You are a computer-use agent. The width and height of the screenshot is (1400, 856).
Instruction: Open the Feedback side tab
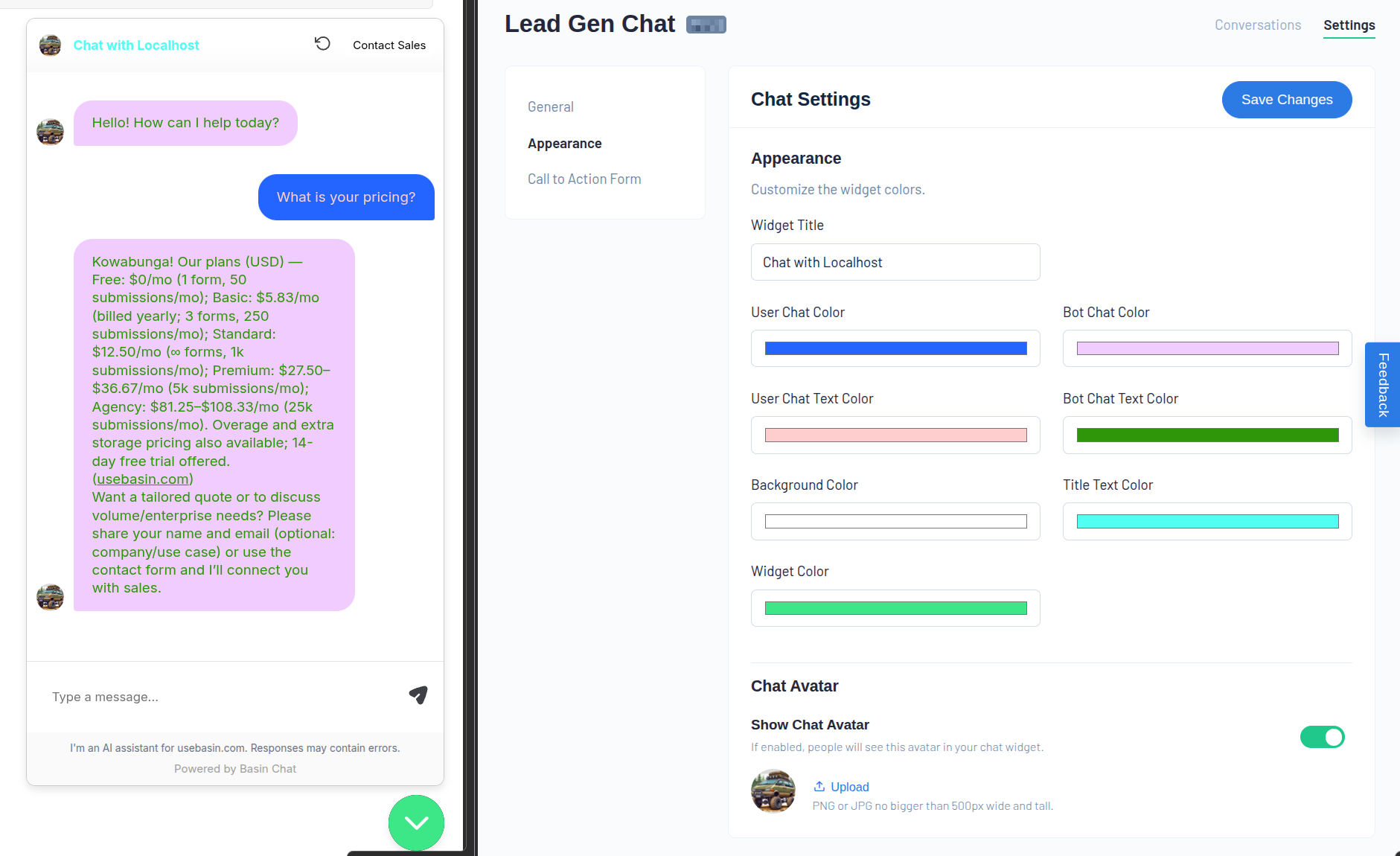(1382, 385)
